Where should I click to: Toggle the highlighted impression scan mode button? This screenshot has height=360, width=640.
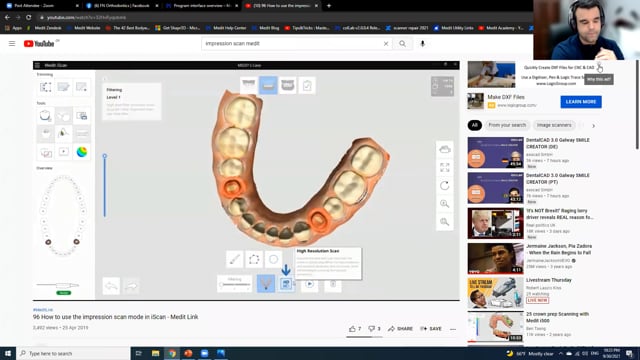click(266, 284)
